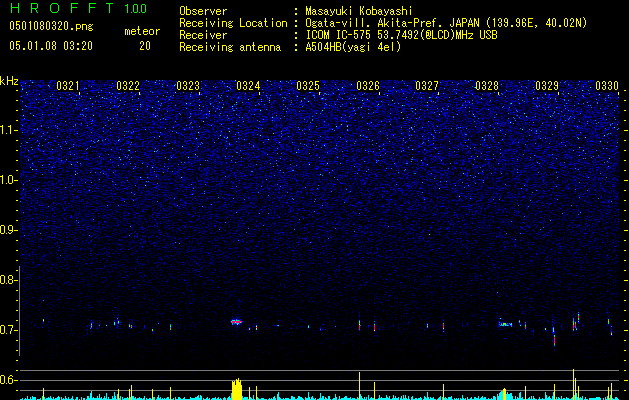Click the ICOM IC-575 53.7492 MHz receiver text

(x=401, y=35)
